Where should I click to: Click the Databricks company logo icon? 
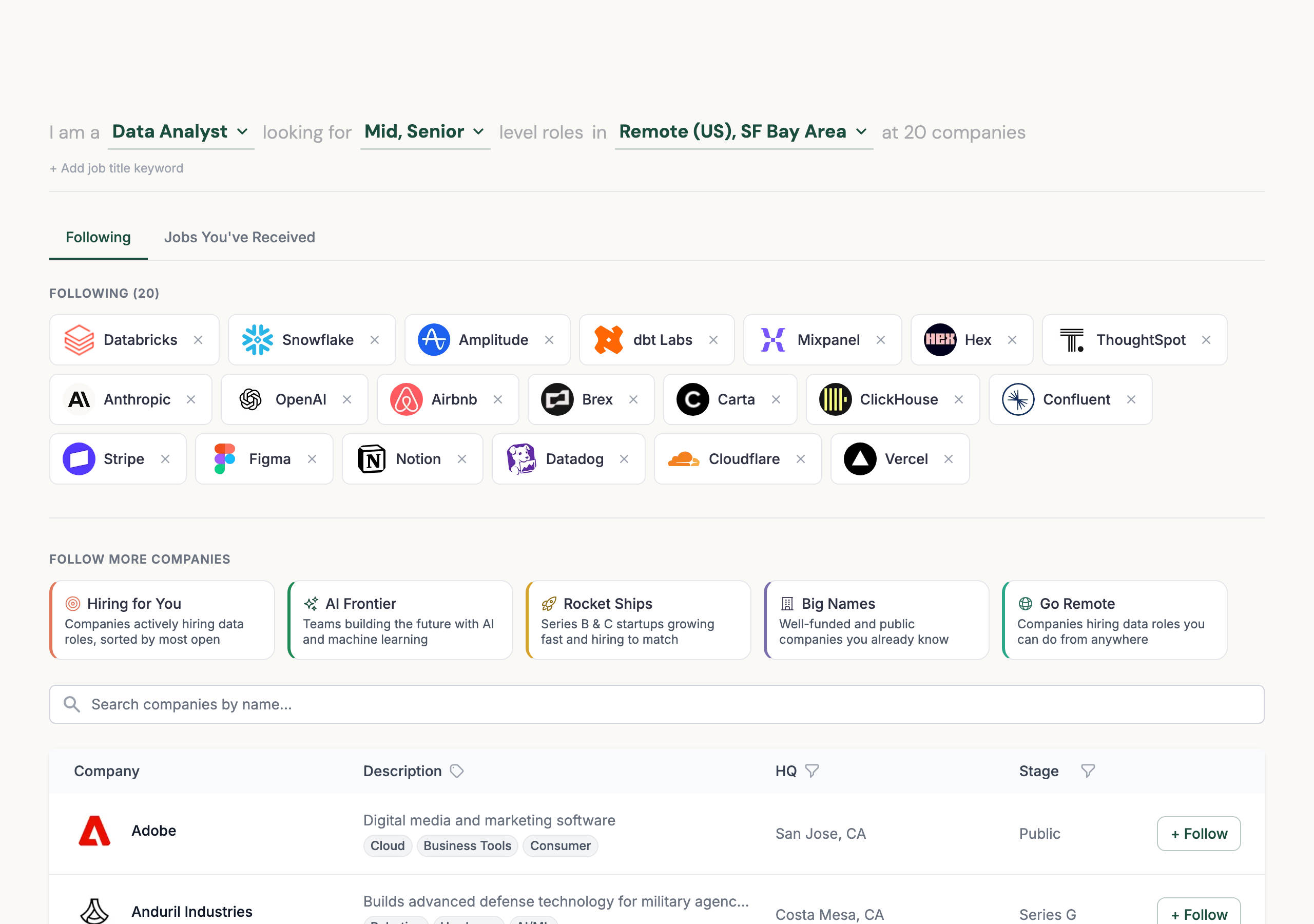pyautogui.click(x=80, y=339)
